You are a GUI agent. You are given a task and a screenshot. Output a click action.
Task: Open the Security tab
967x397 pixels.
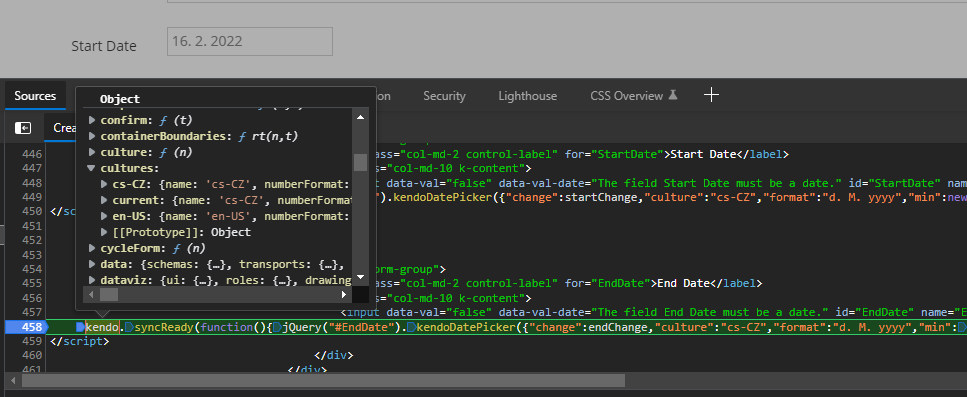444,96
